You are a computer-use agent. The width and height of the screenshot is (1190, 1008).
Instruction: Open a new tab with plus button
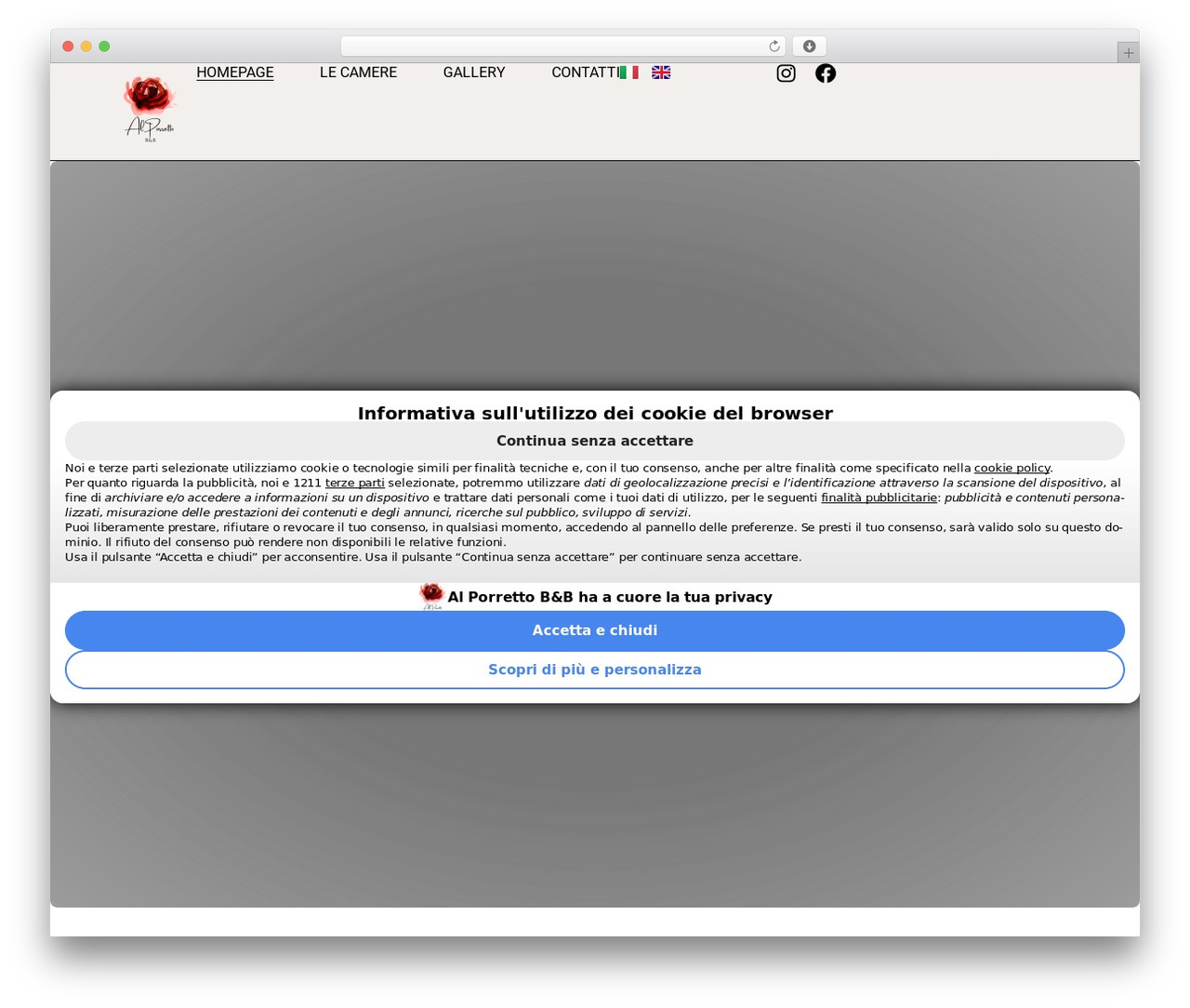tap(1128, 53)
